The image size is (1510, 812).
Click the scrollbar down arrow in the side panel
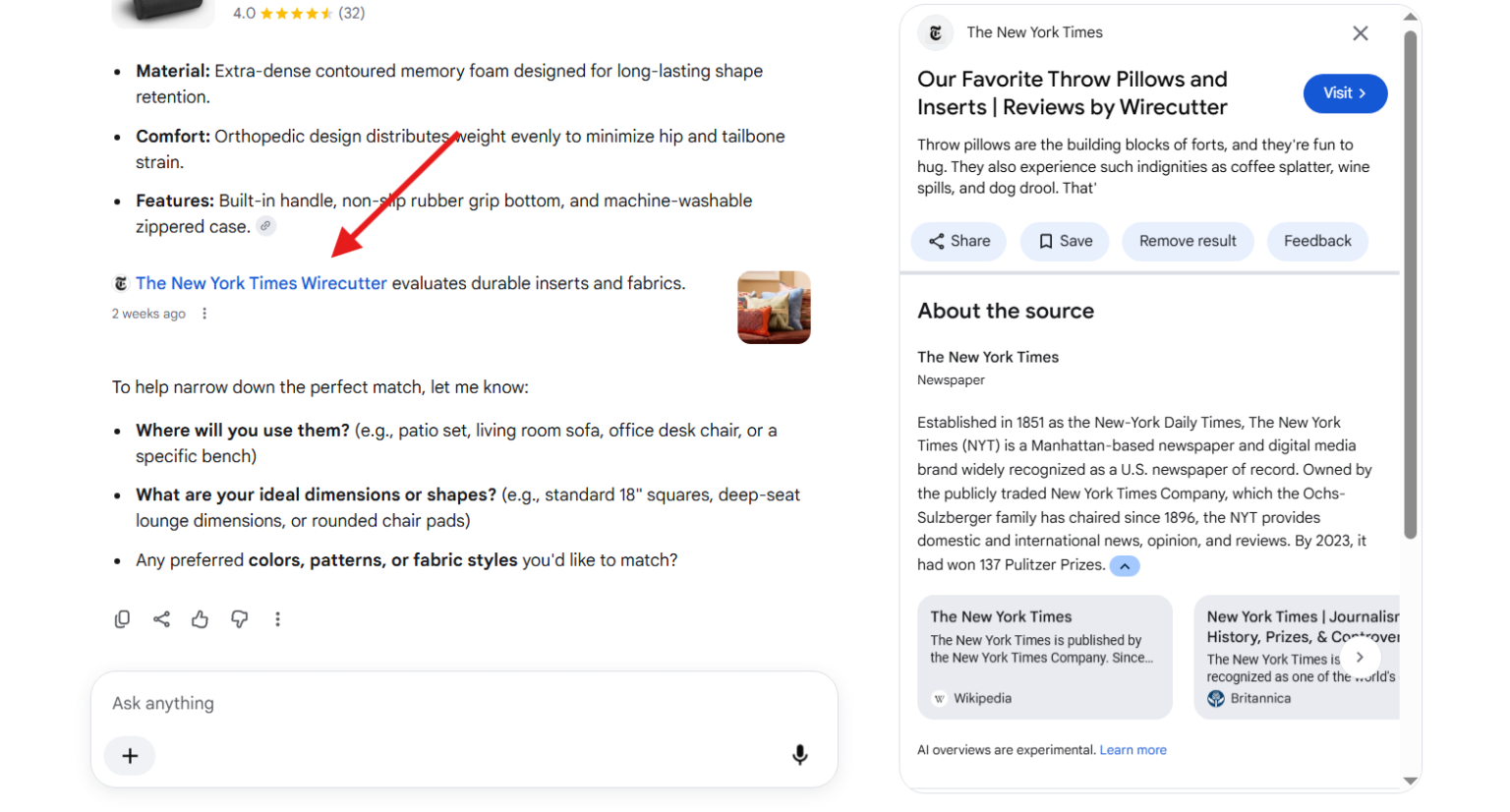pos(1411,782)
